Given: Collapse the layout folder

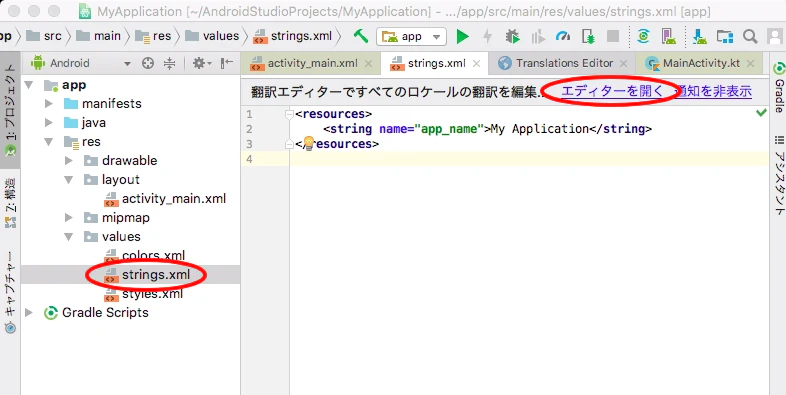Looking at the screenshot, I should pyautogui.click(x=69, y=180).
